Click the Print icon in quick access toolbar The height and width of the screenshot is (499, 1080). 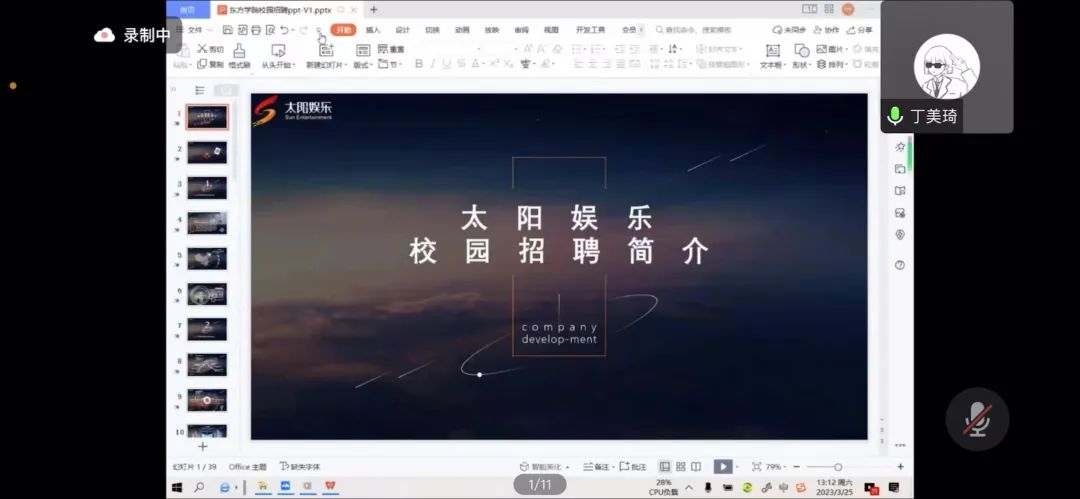click(256, 30)
